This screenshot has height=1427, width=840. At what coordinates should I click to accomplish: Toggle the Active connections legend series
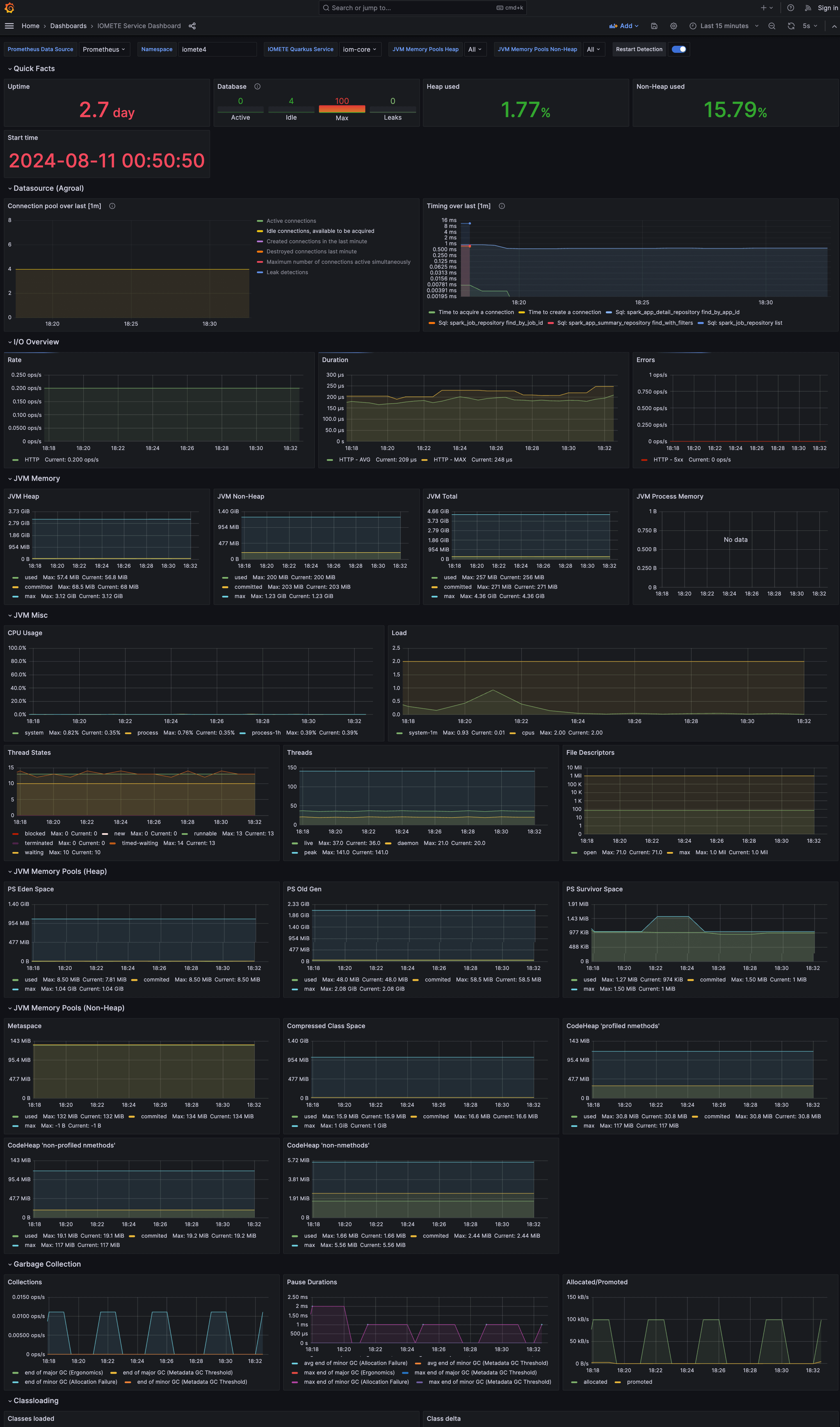(x=291, y=221)
